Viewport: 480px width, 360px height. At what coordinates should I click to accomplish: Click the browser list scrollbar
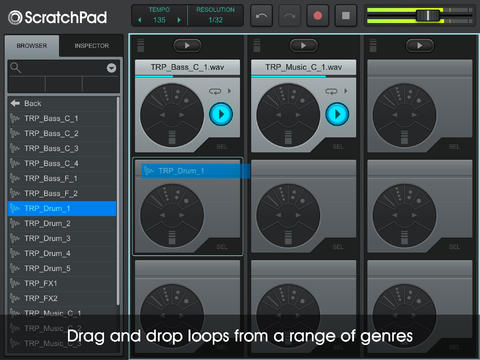tap(118, 201)
